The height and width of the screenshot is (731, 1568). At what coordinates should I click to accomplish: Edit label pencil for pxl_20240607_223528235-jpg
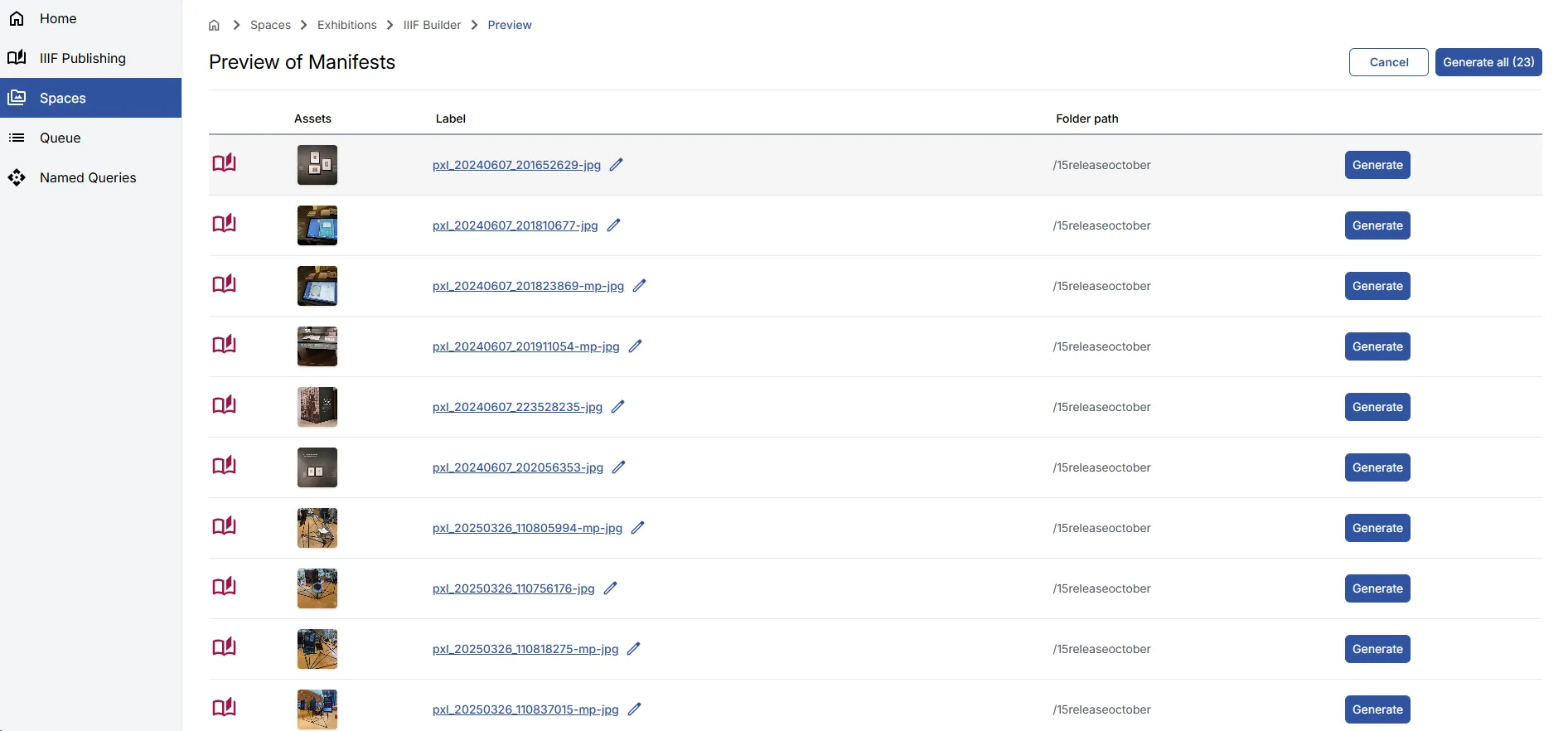[617, 407]
